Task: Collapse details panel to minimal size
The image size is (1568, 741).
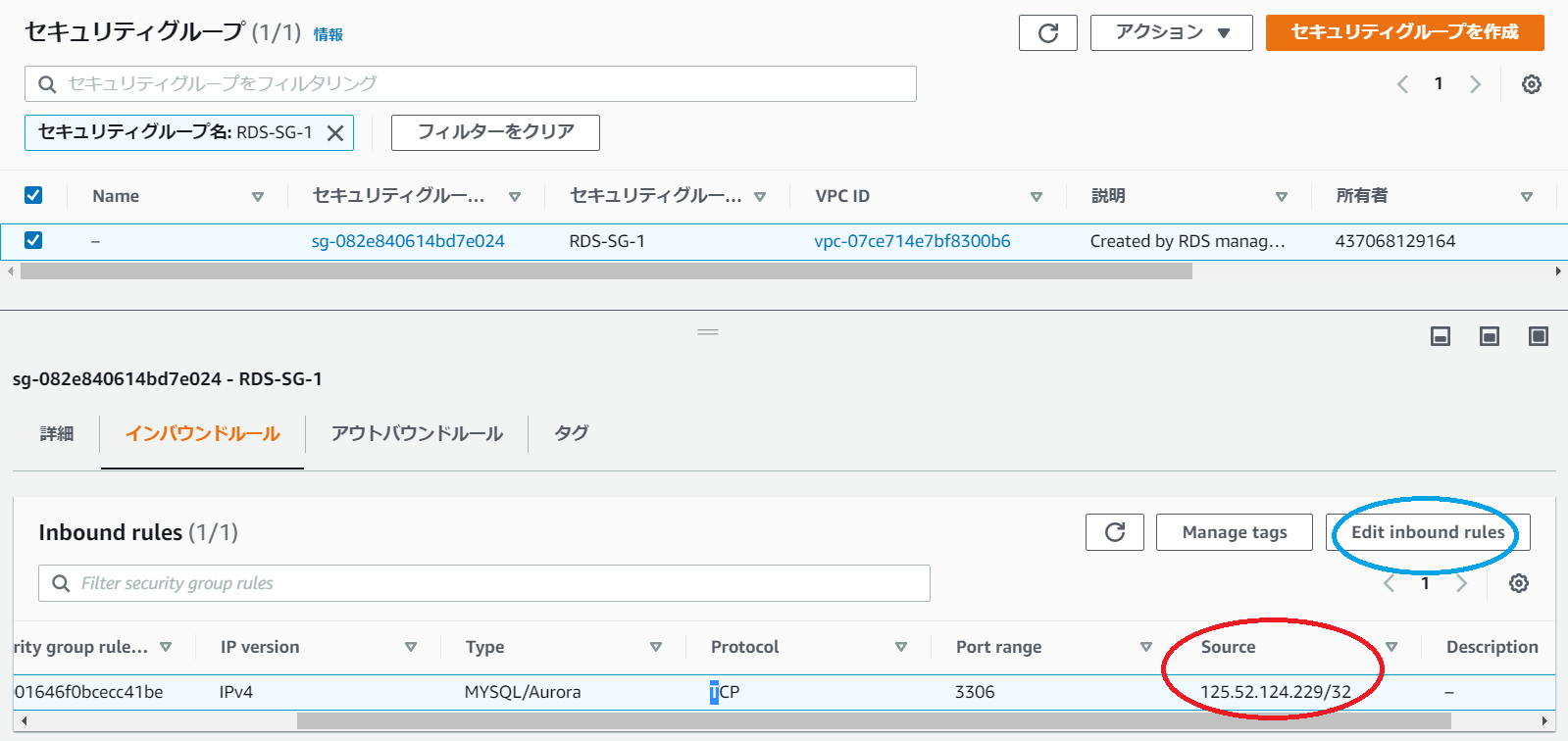Action: [x=1441, y=337]
